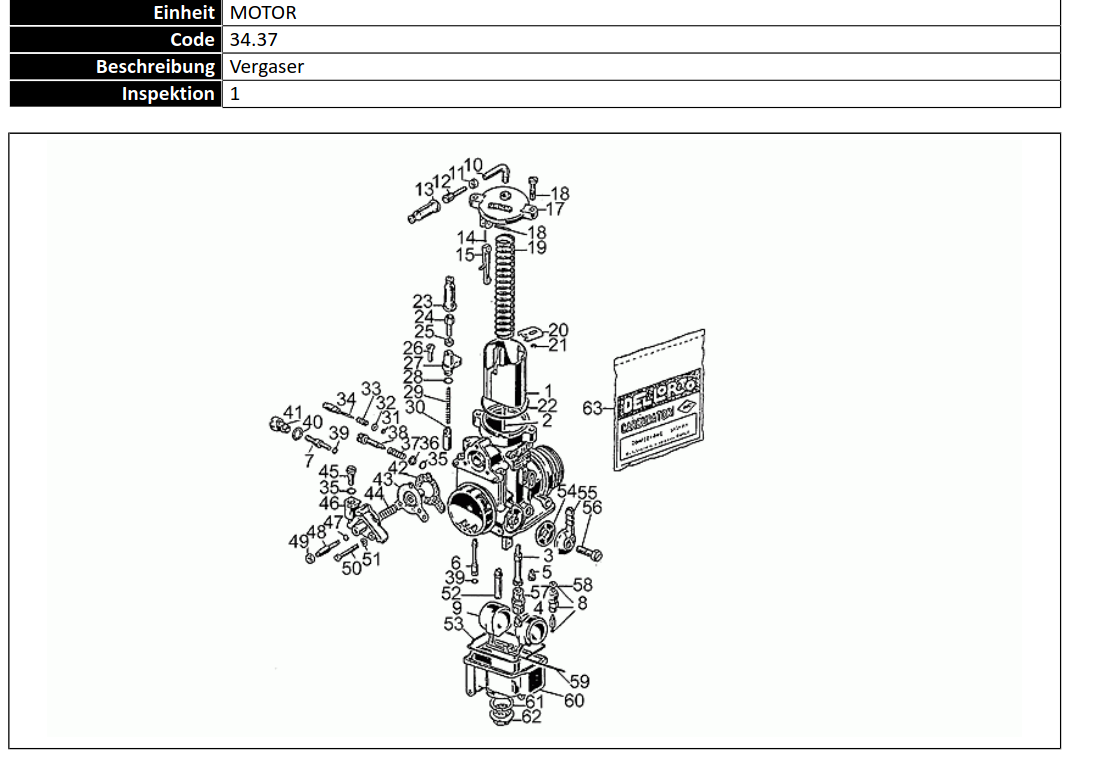Click part label 40
Viewport: 1093px width, 775px height.
(312, 422)
